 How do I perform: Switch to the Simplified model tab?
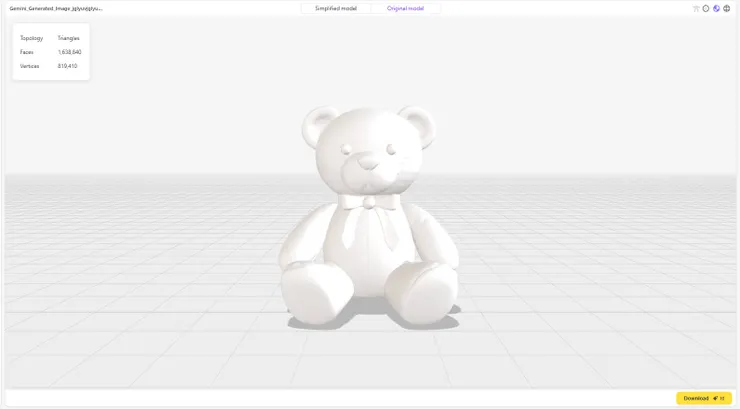point(336,8)
